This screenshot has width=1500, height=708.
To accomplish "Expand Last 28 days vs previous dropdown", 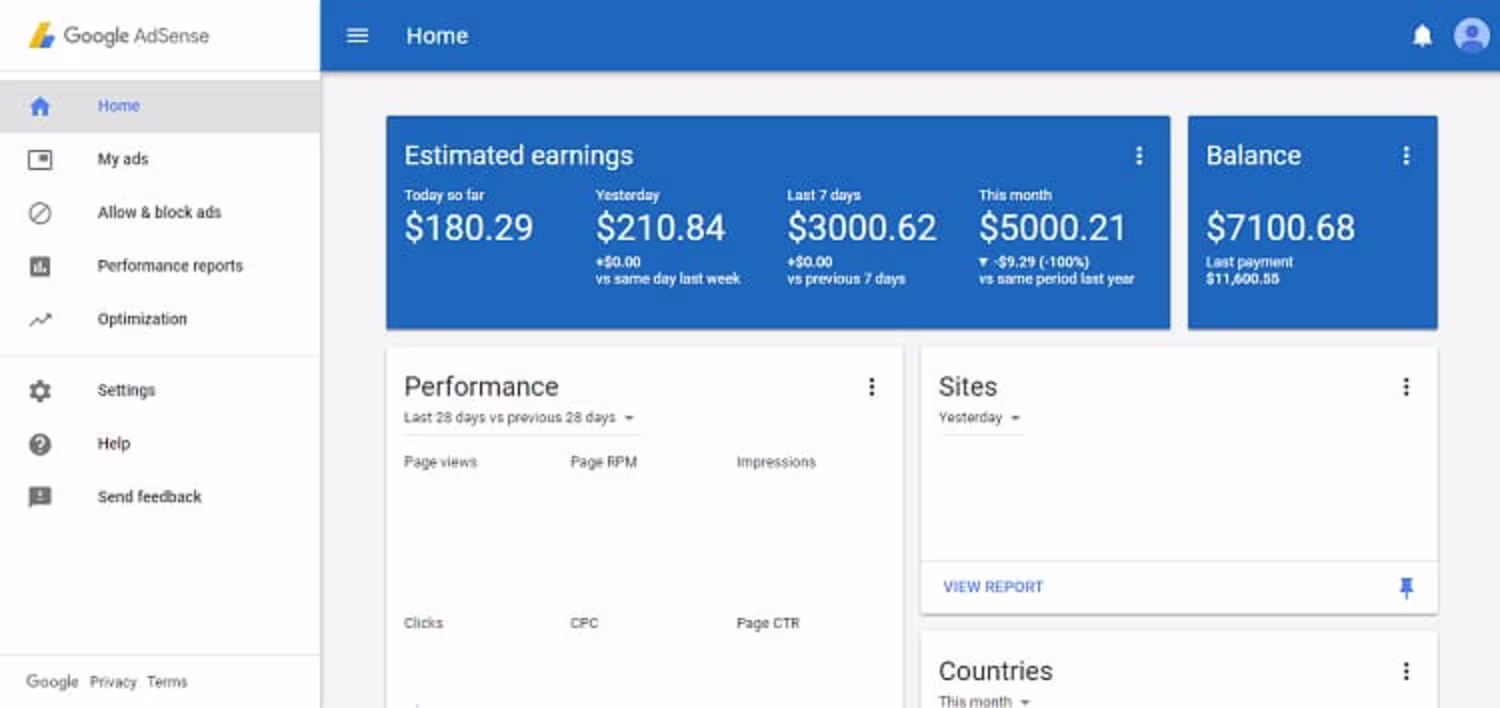I will [x=520, y=418].
